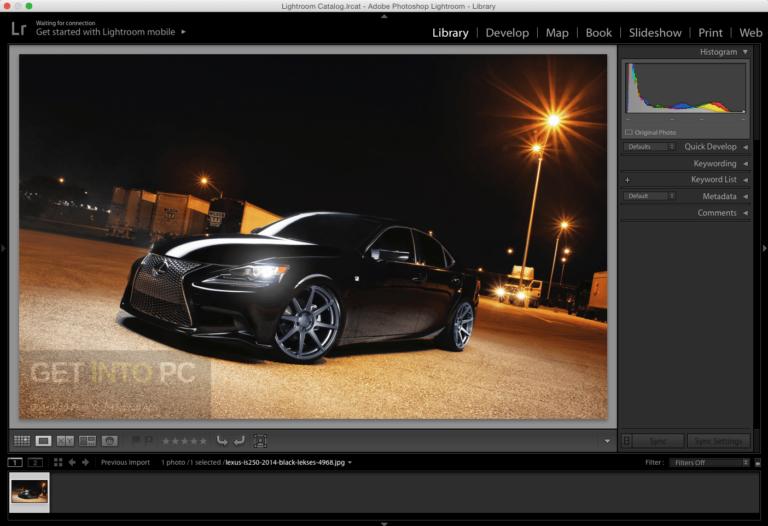Switch to Book module
The image size is (768, 526).
click(599, 33)
